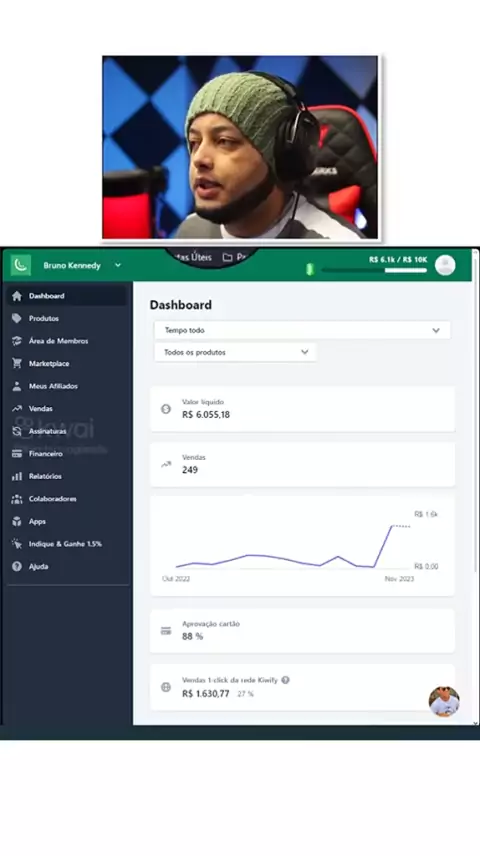Screen dimensions: 480x856
Task: Open Marketplace via its cart icon
Action: click(17, 364)
